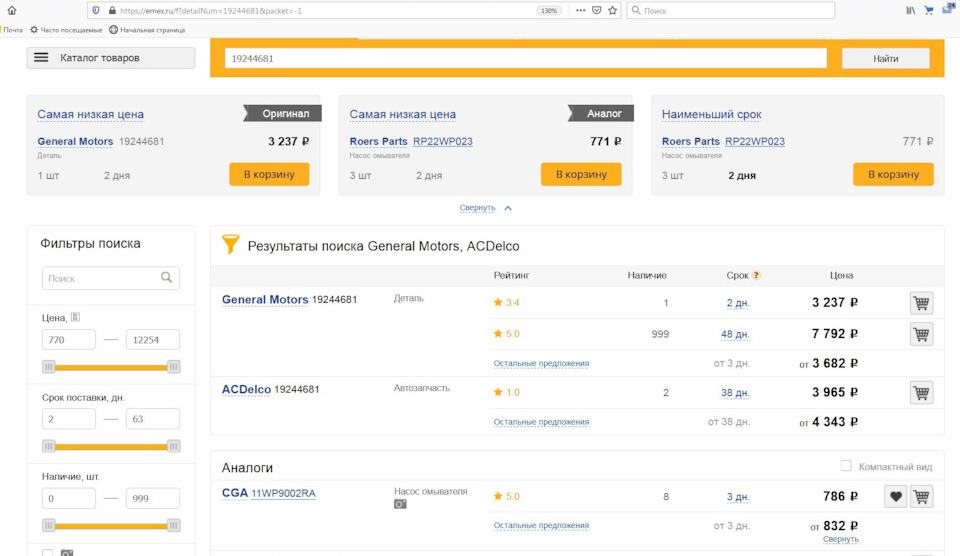Add ACDelco 3 965 ₽ offer to cart
The image size is (960, 556).
click(921, 393)
